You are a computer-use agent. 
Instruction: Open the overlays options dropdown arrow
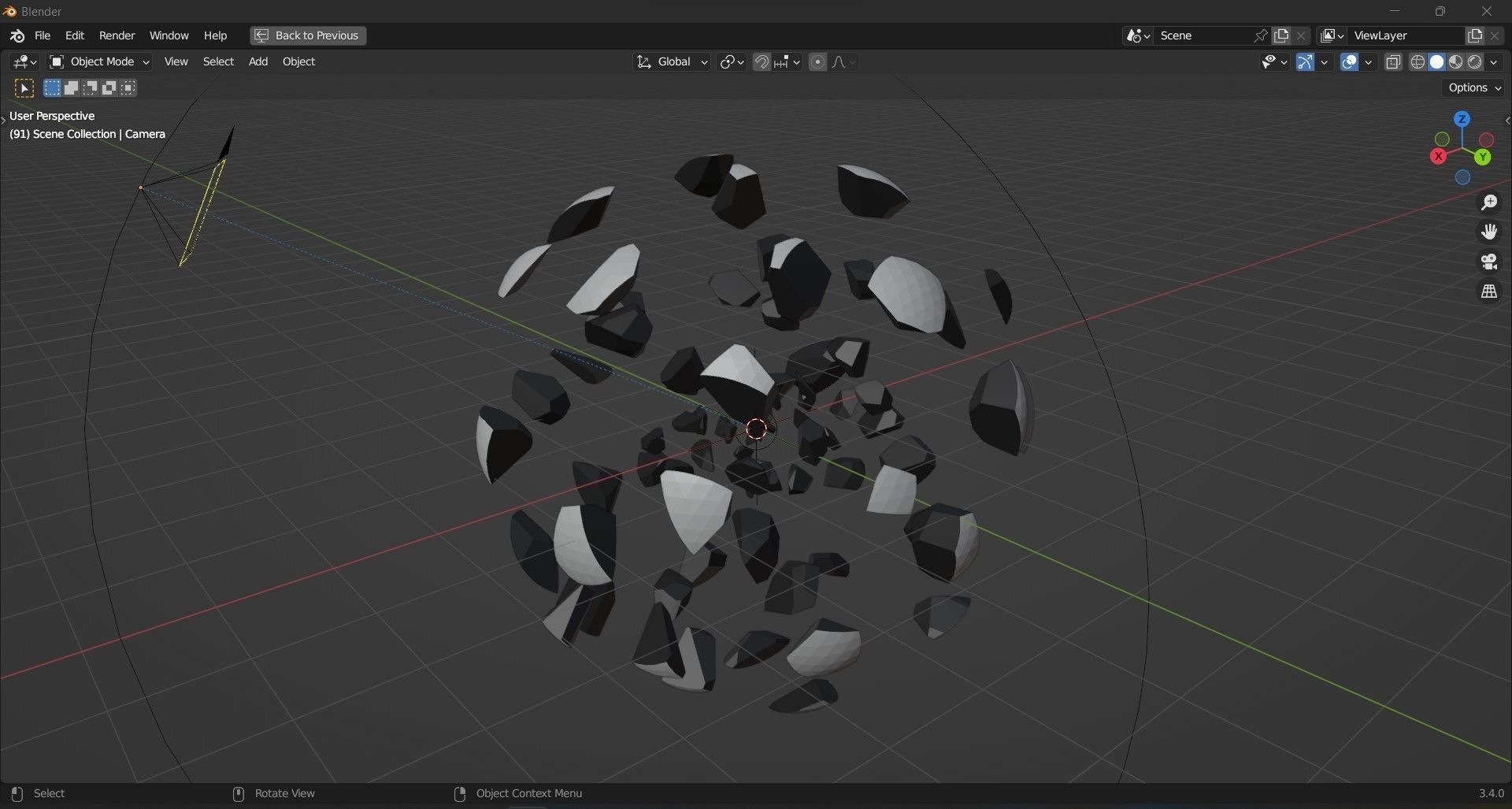[x=1369, y=61]
